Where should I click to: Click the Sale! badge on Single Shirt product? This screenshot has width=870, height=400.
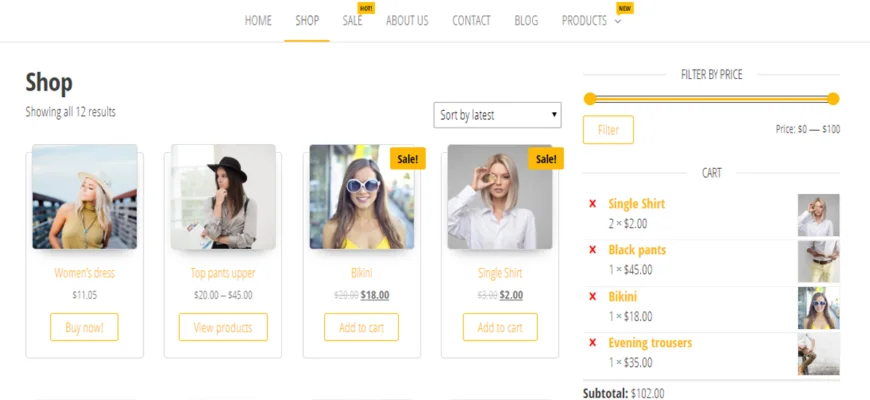[x=546, y=159]
